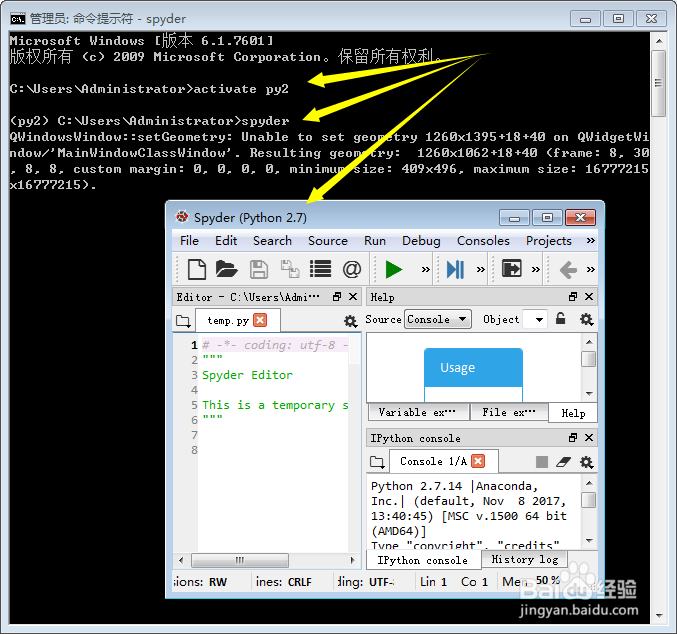Expand chevron after maximize pane icon

[536, 270]
